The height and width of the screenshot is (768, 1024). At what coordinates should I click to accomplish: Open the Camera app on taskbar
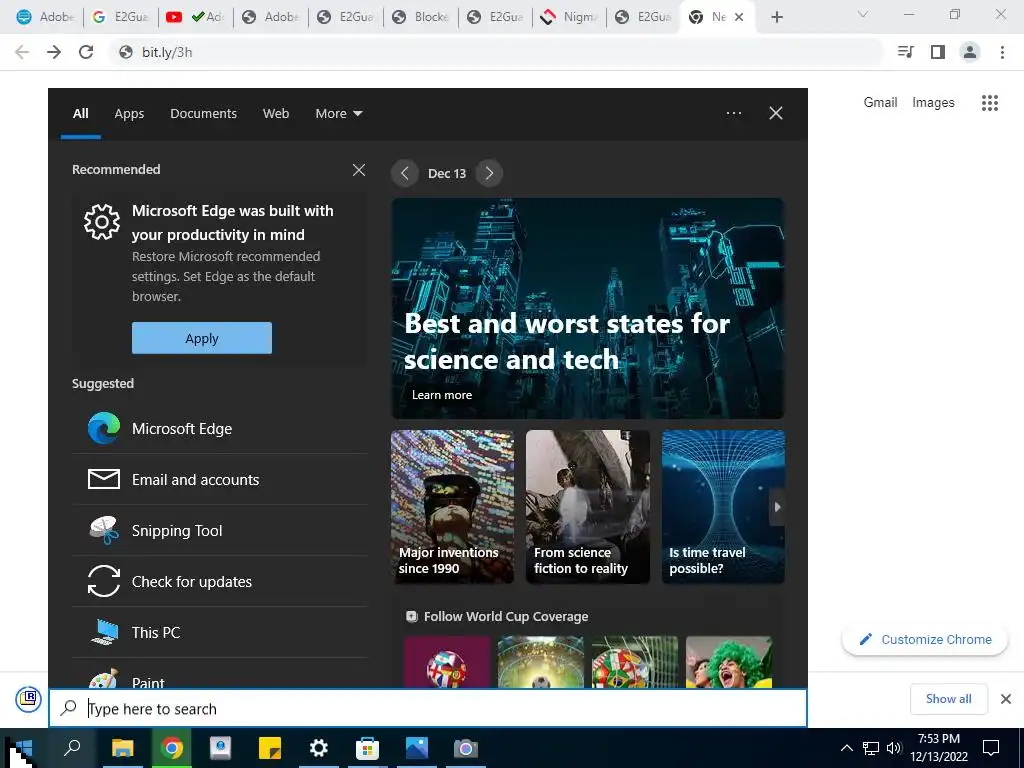(466, 748)
